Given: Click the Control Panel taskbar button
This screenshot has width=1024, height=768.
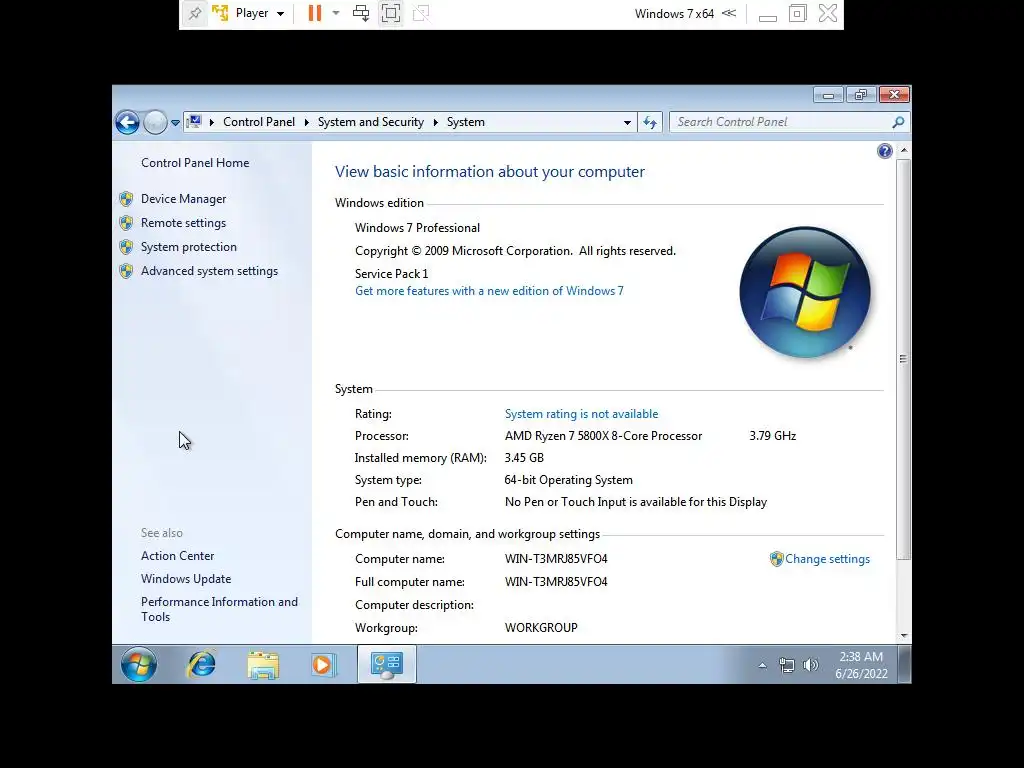Looking at the screenshot, I should 387,665.
